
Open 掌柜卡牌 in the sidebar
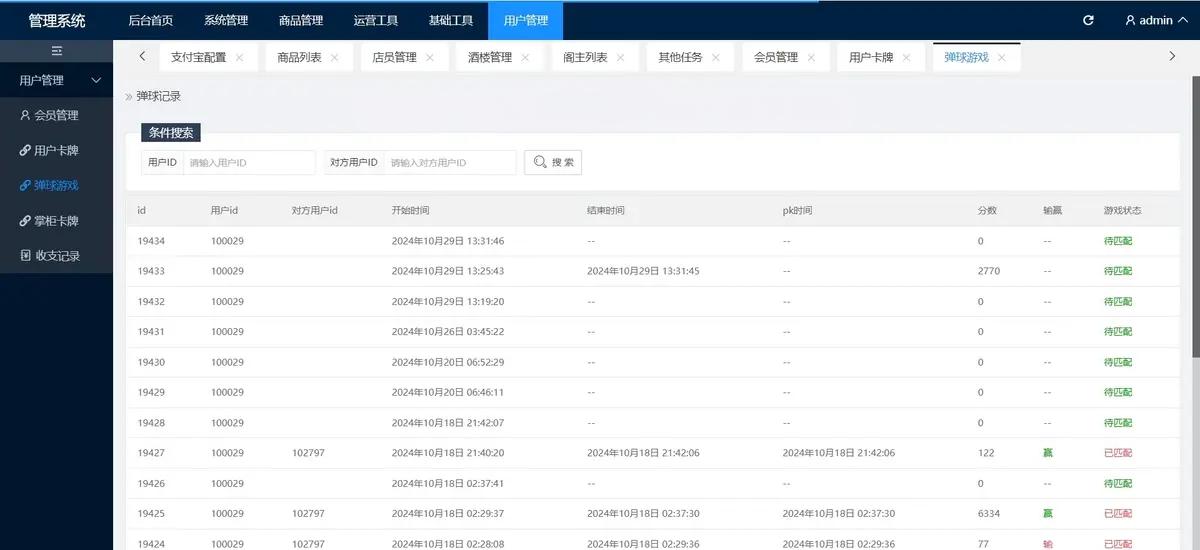click(x=57, y=220)
